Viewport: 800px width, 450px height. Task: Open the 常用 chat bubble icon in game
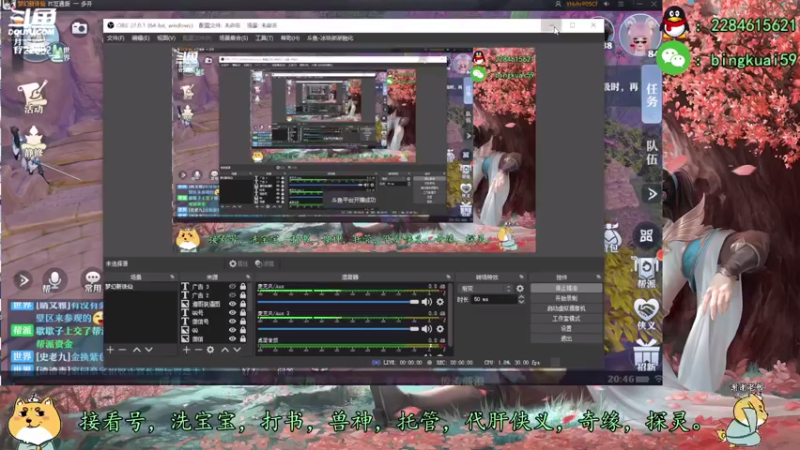pos(92,280)
